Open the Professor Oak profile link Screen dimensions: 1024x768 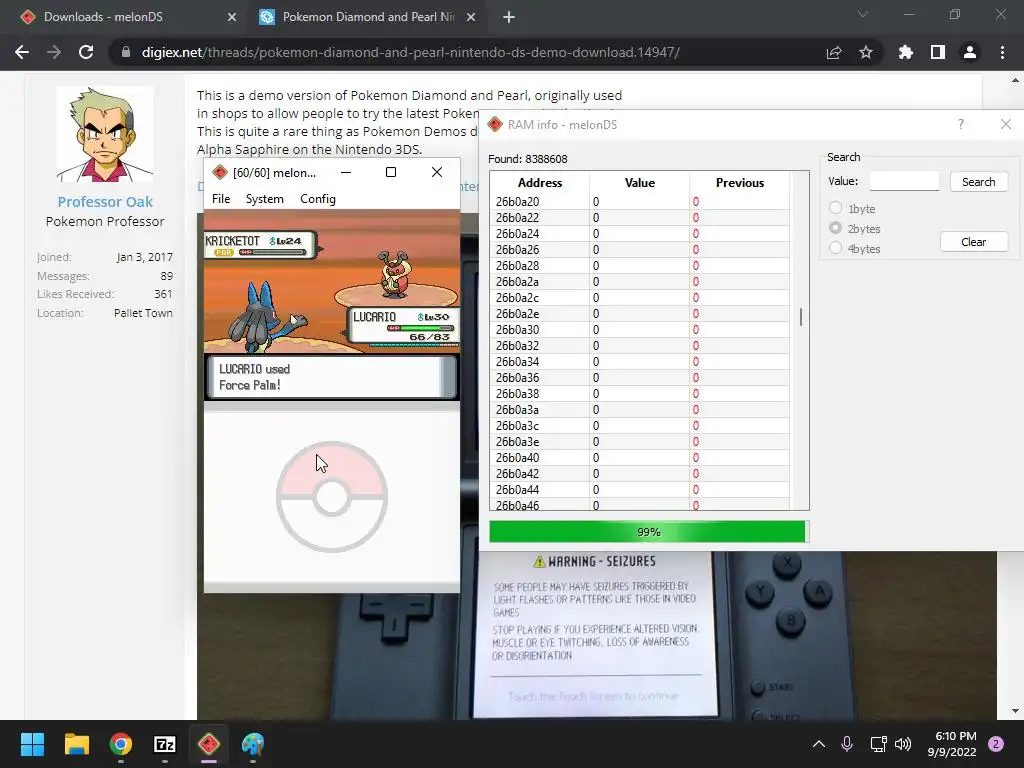[x=105, y=202]
